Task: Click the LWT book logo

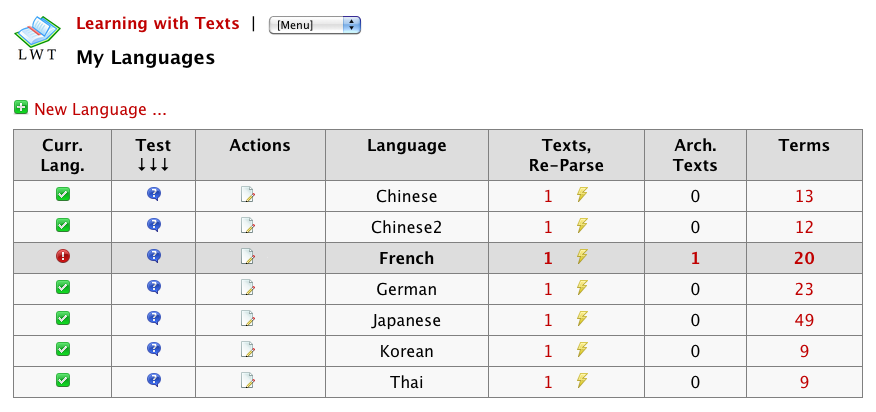Action: [x=37, y=38]
